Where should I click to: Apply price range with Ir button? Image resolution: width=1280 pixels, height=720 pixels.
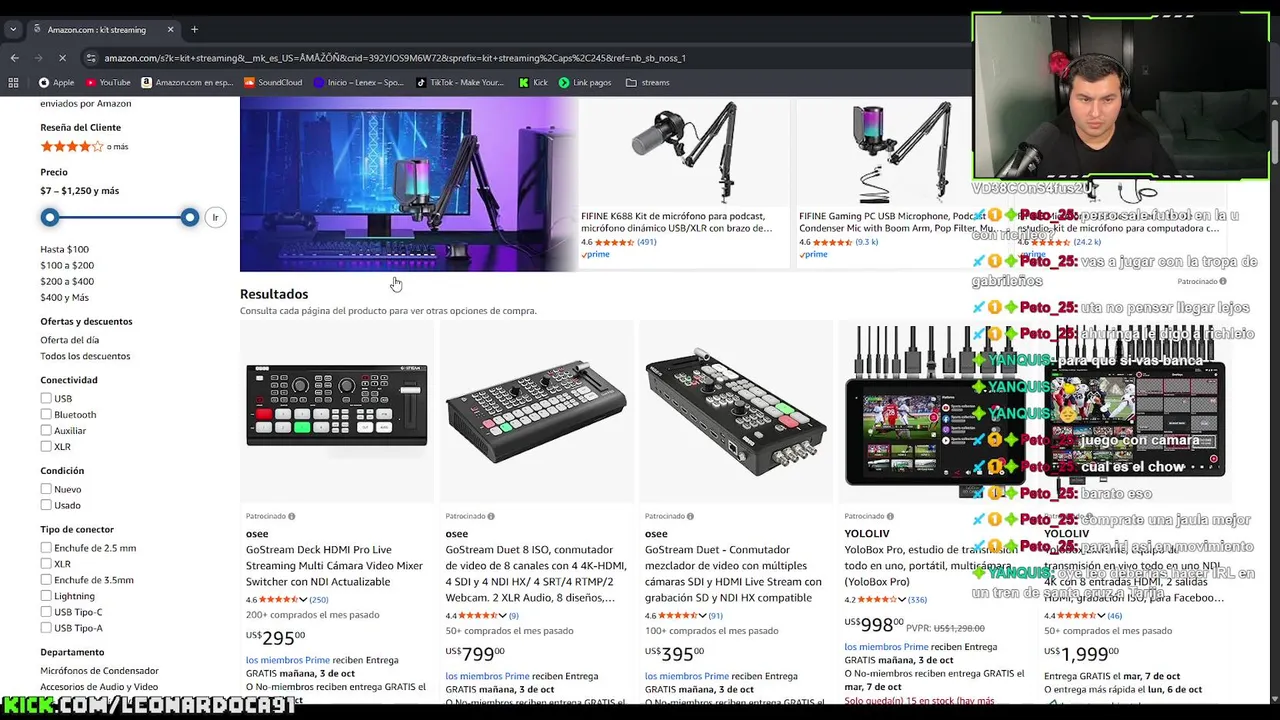tap(215, 217)
